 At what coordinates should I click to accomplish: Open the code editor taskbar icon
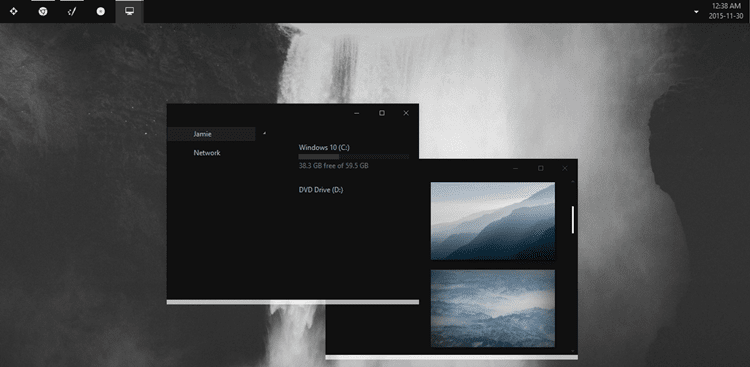click(72, 11)
